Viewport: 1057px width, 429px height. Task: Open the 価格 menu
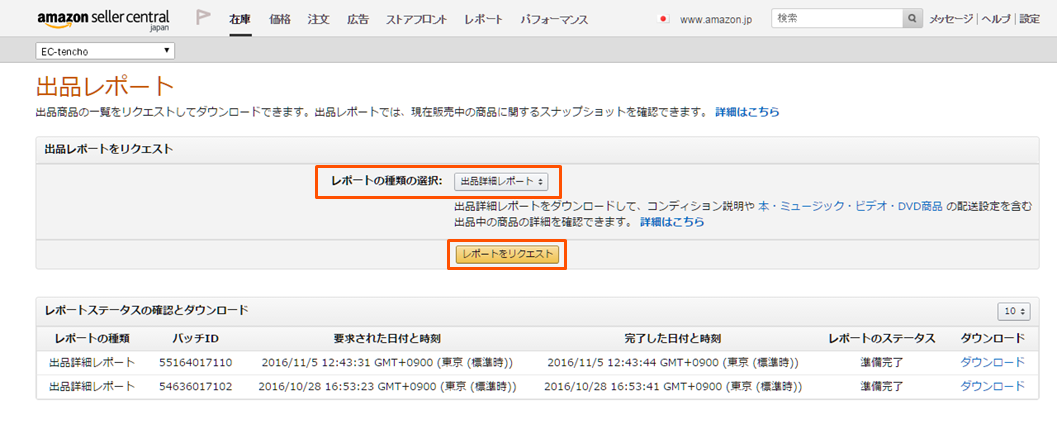click(279, 20)
